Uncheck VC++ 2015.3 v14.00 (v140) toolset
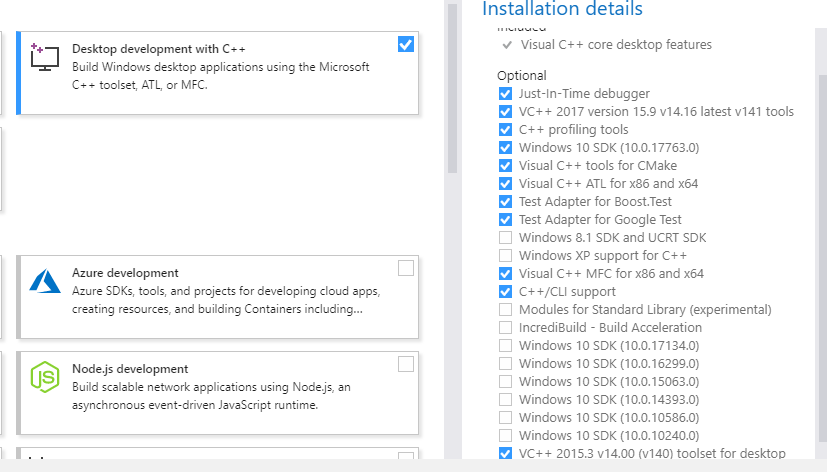827x472 pixels. point(505,453)
